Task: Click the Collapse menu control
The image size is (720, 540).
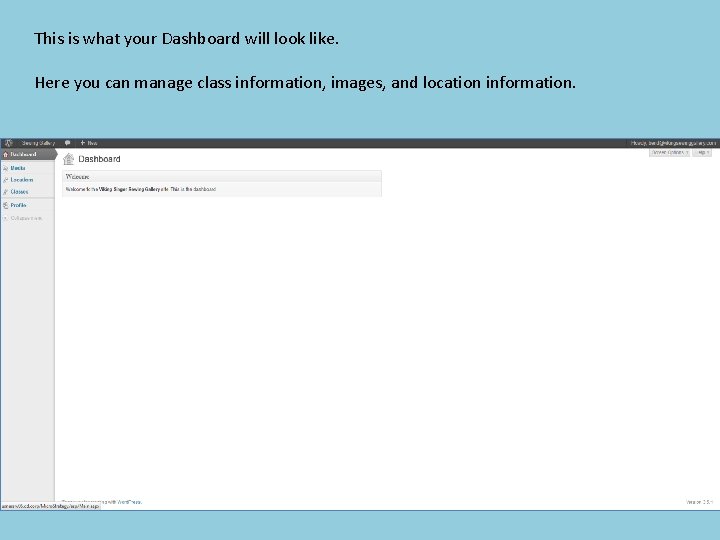Action: coord(23,218)
